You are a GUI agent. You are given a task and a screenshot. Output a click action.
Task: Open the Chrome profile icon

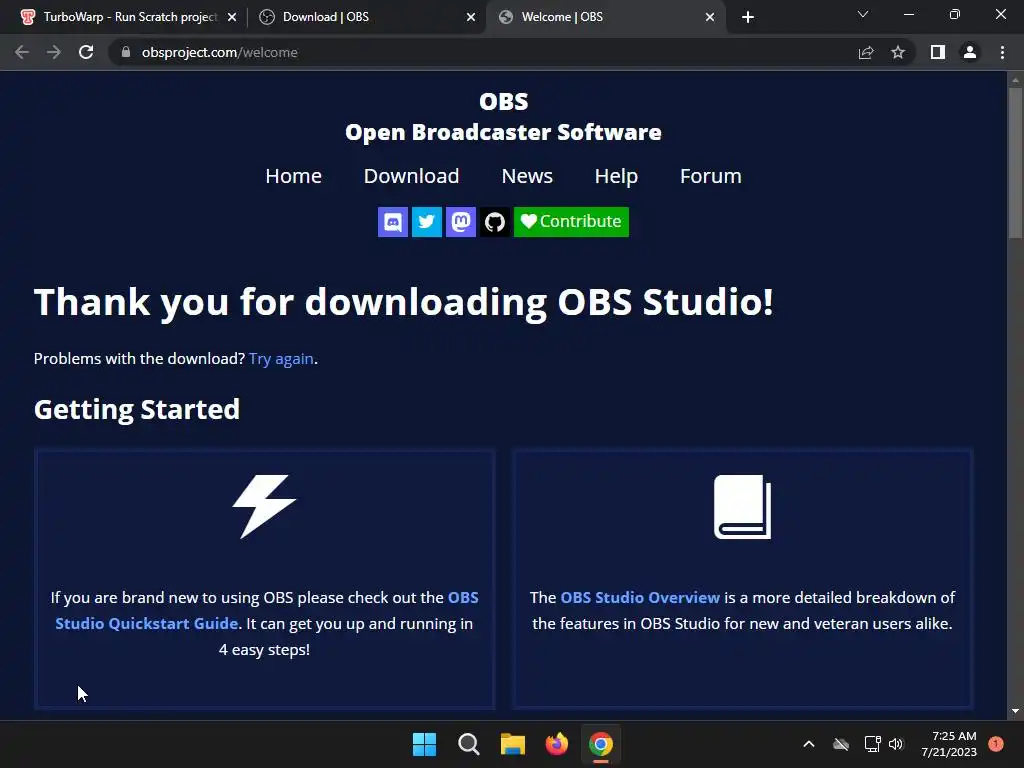[970, 52]
